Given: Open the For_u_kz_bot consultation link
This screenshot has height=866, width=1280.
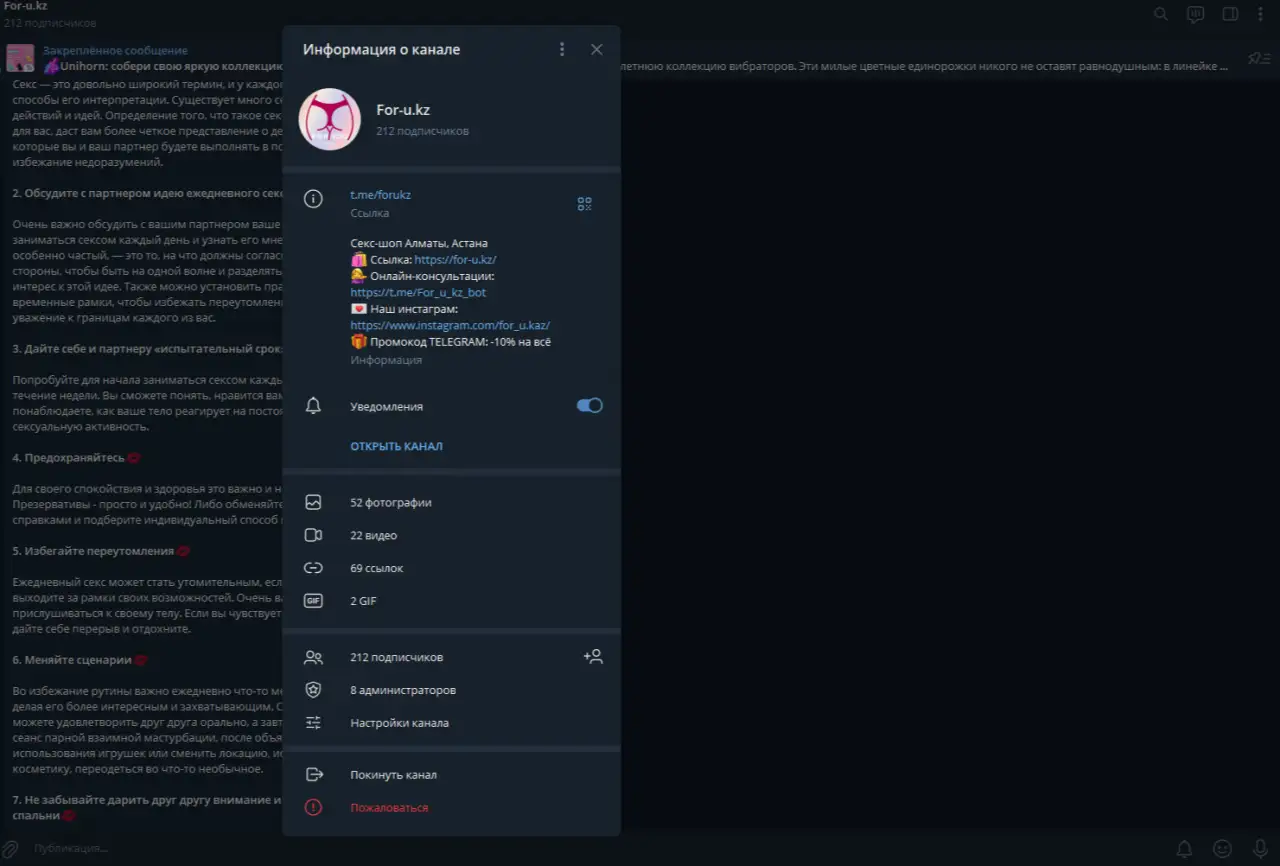Looking at the screenshot, I should click(x=418, y=293).
